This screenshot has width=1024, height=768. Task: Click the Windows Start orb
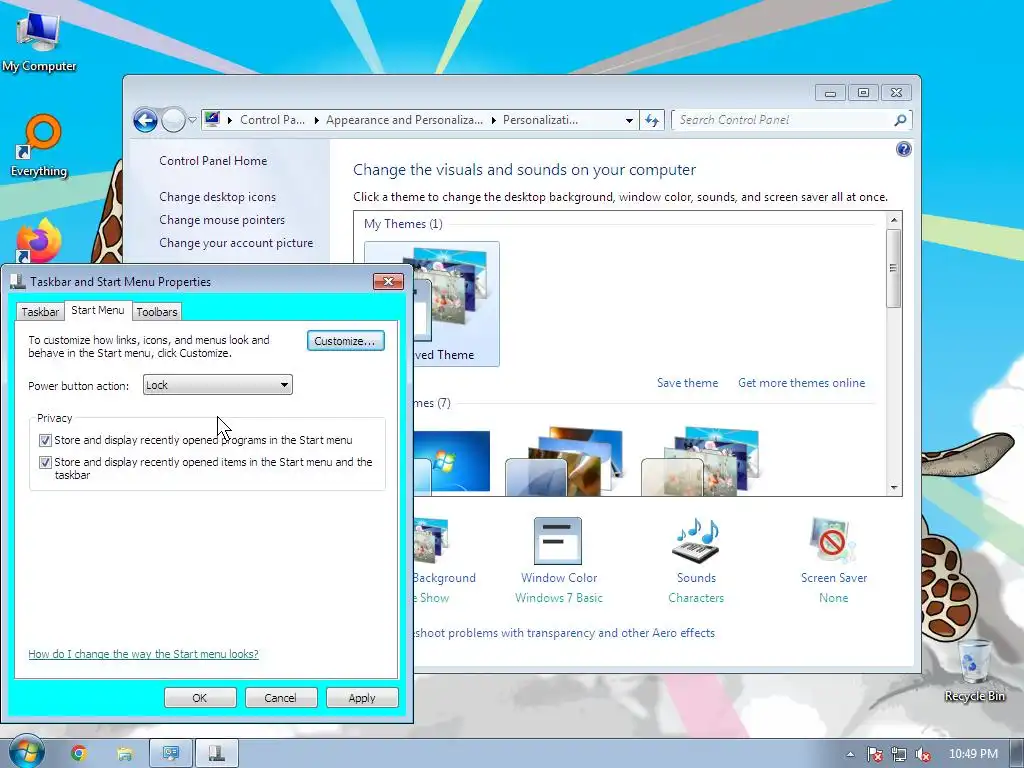pos(27,752)
